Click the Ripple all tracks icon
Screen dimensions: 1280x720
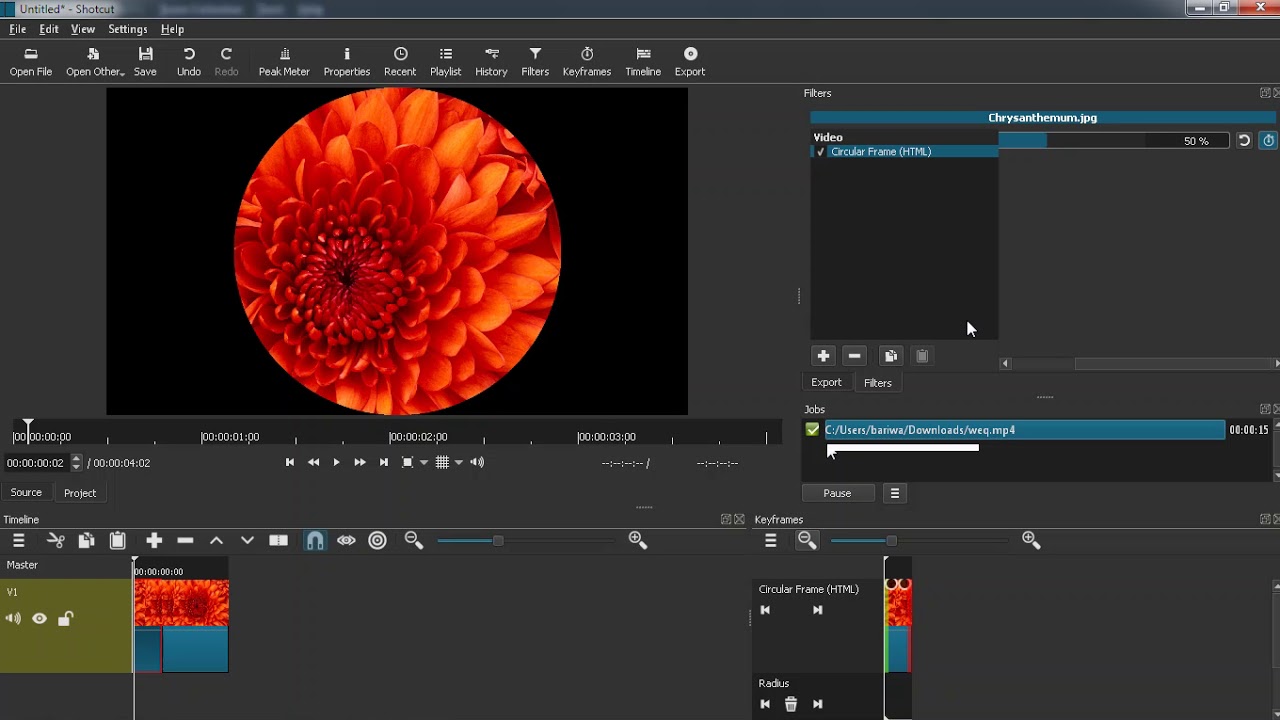377,541
